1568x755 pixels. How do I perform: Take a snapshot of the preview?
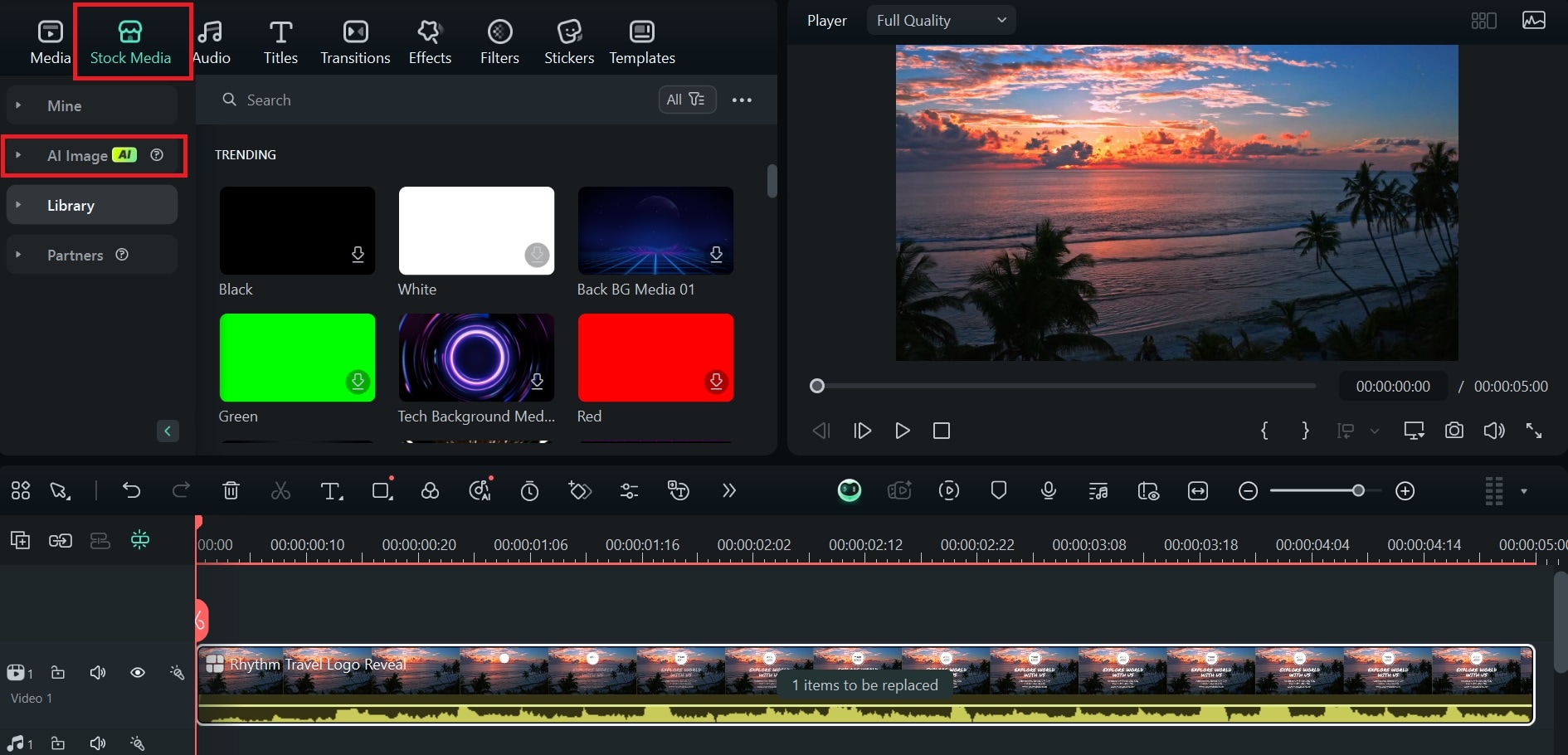tap(1454, 431)
